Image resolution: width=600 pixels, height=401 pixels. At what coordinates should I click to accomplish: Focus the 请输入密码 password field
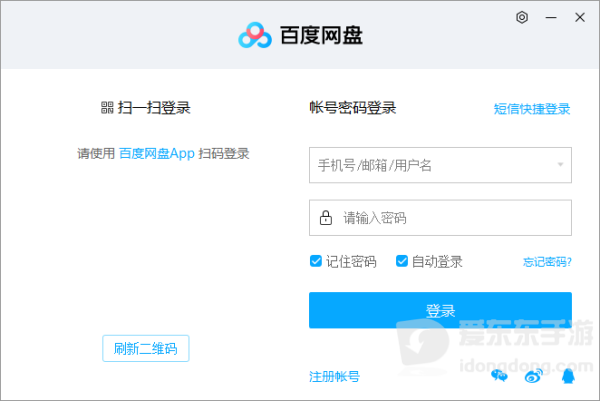click(x=440, y=218)
